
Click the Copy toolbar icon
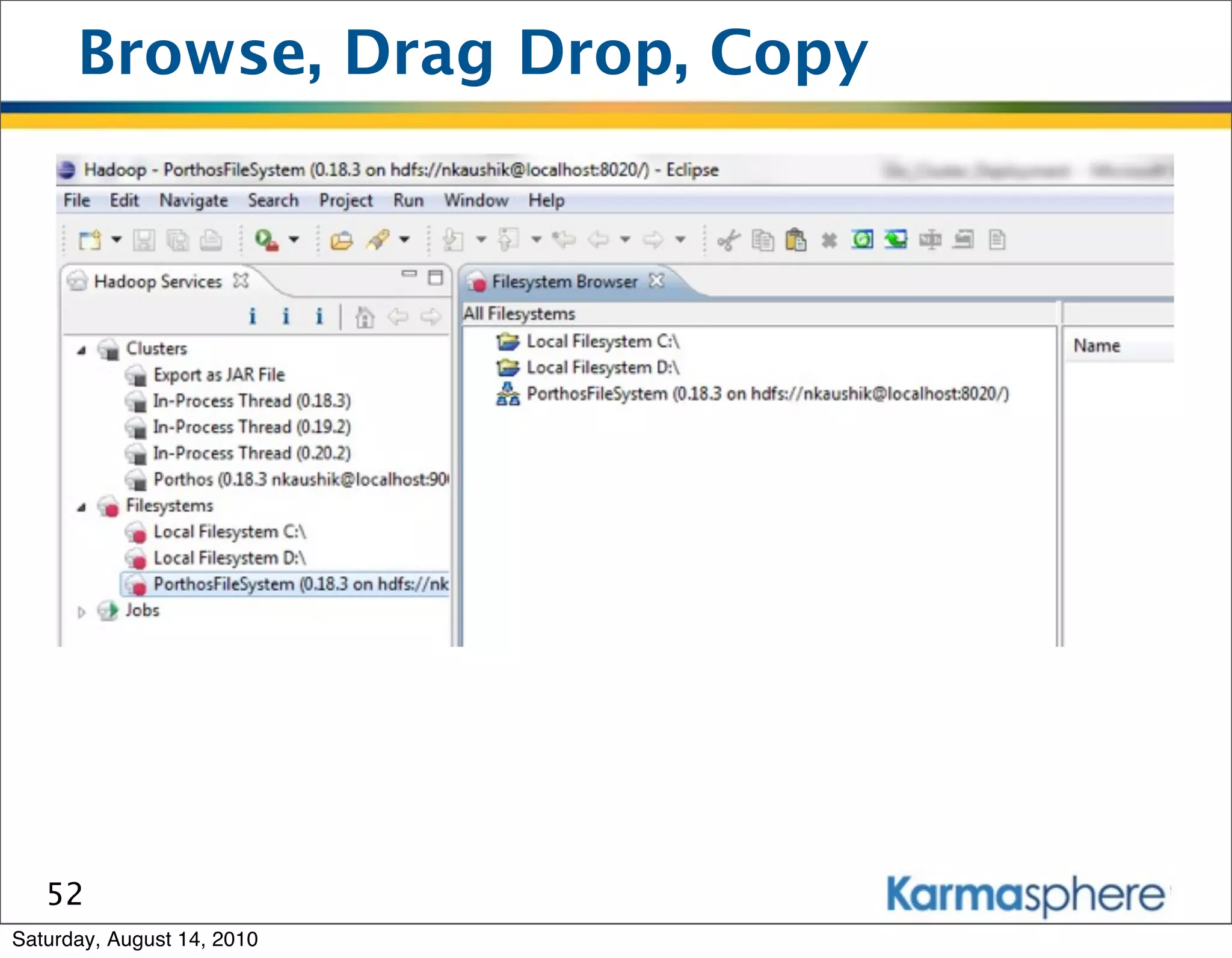(x=763, y=241)
